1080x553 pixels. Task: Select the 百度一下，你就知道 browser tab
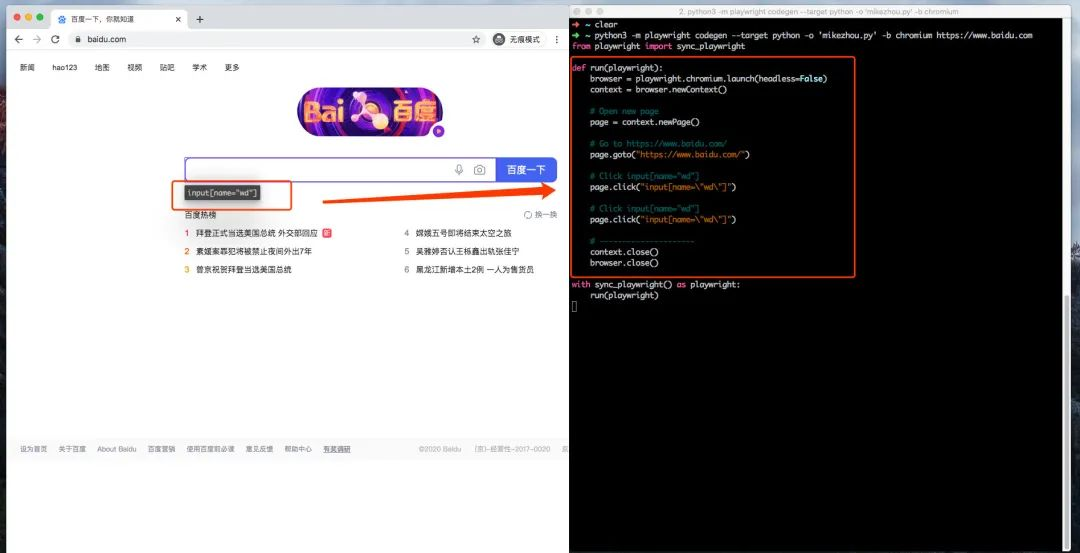(x=119, y=19)
